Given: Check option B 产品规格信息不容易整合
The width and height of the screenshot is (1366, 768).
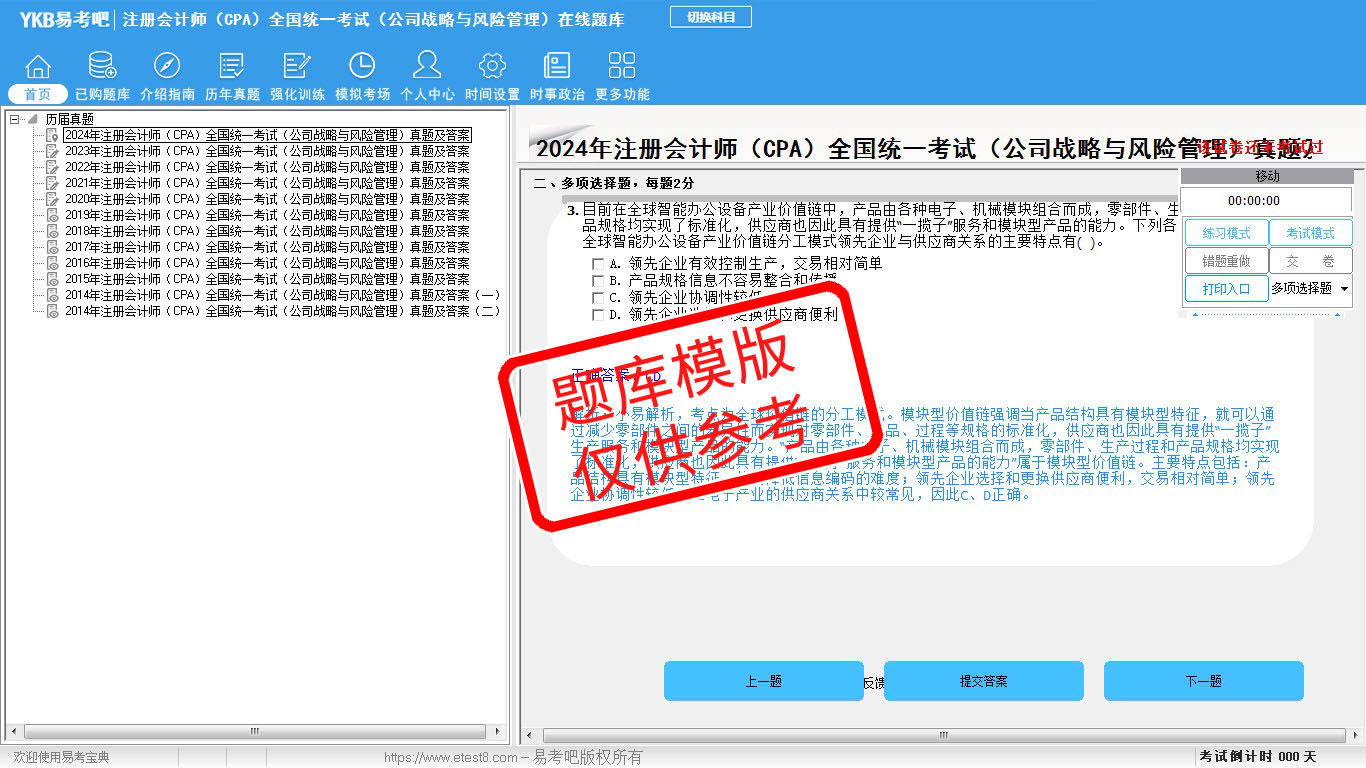Looking at the screenshot, I should (x=598, y=281).
